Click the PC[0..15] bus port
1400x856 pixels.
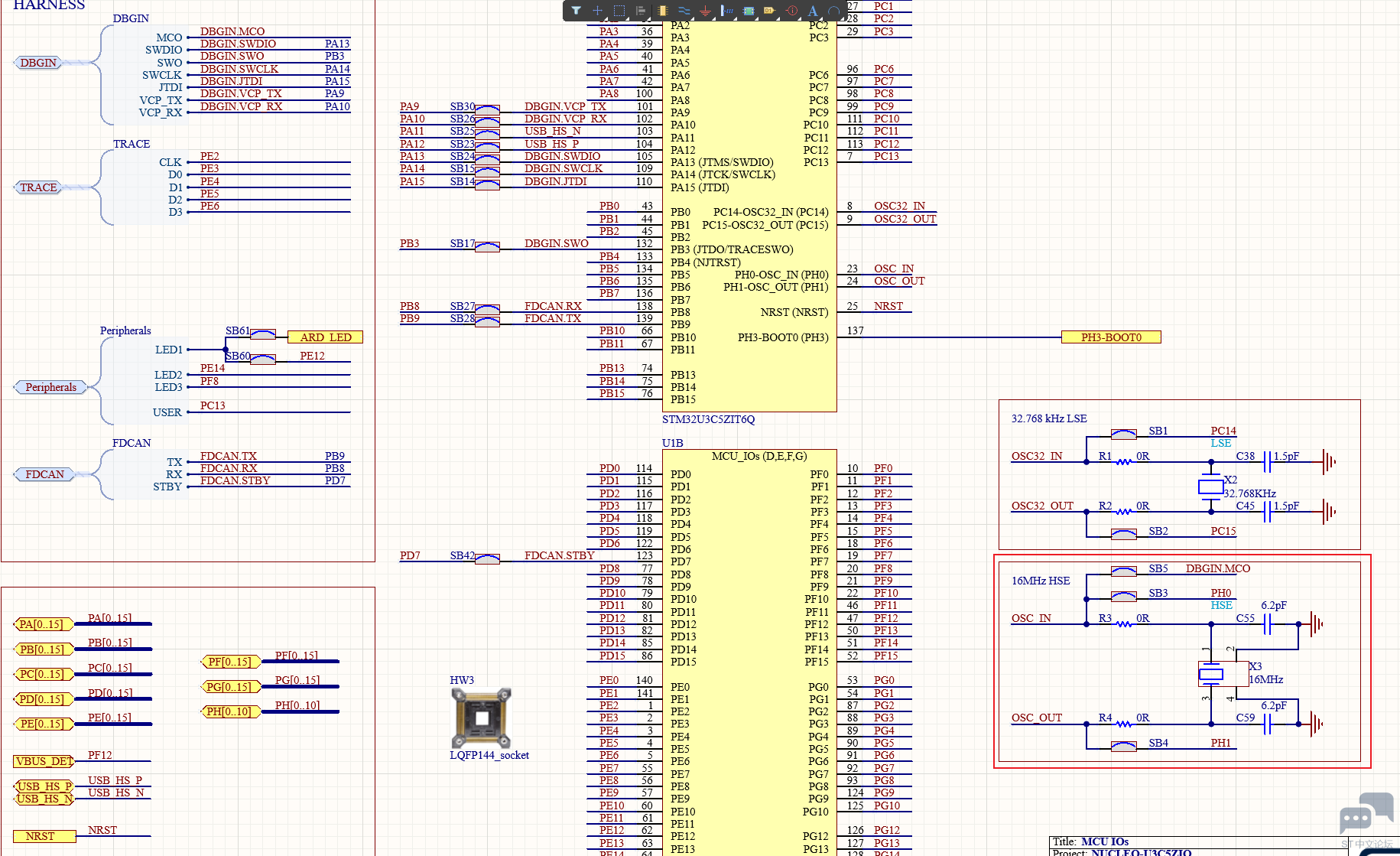(x=44, y=674)
